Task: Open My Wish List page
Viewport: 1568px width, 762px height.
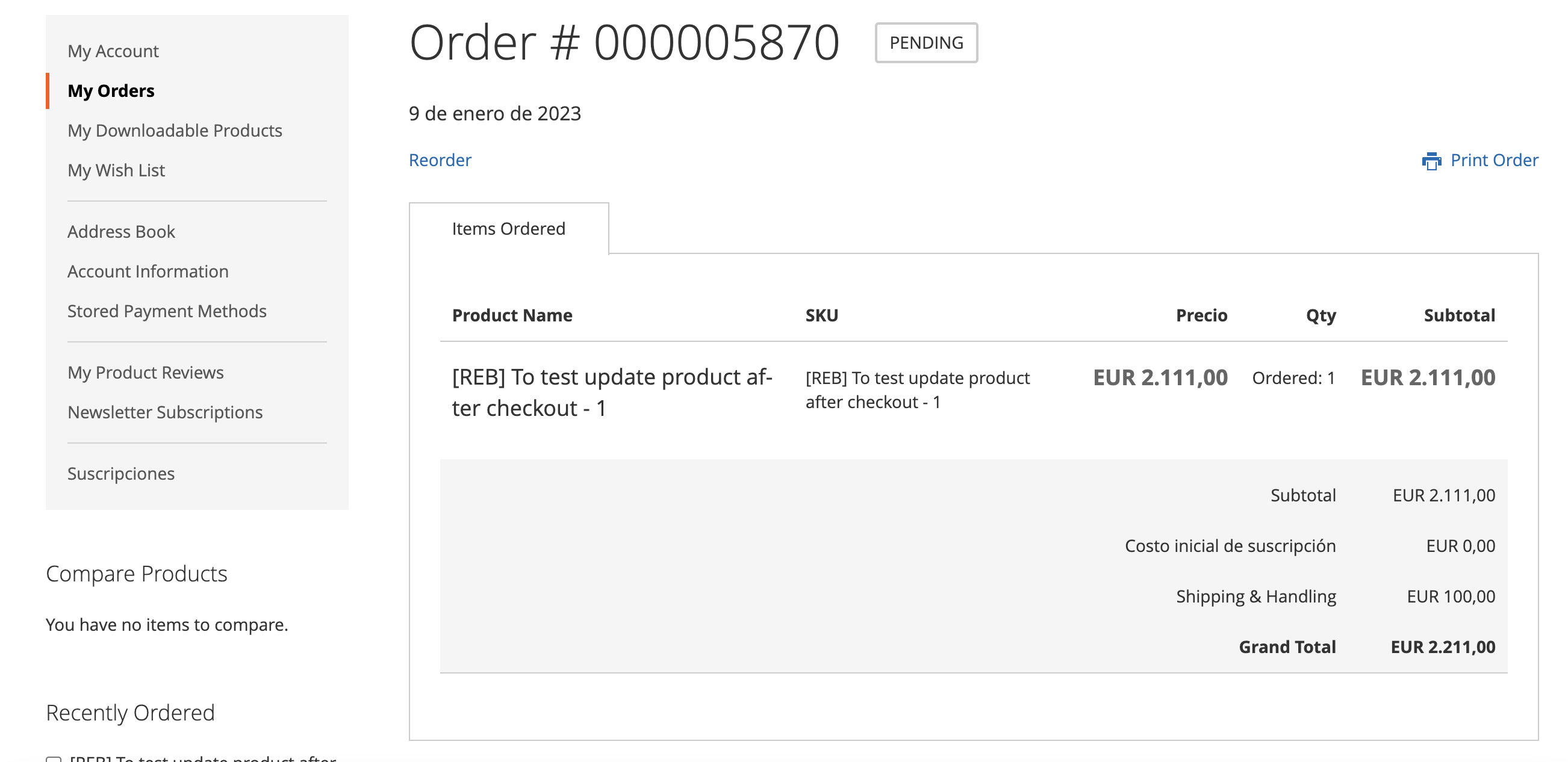Action: click(x=116, y=170)
